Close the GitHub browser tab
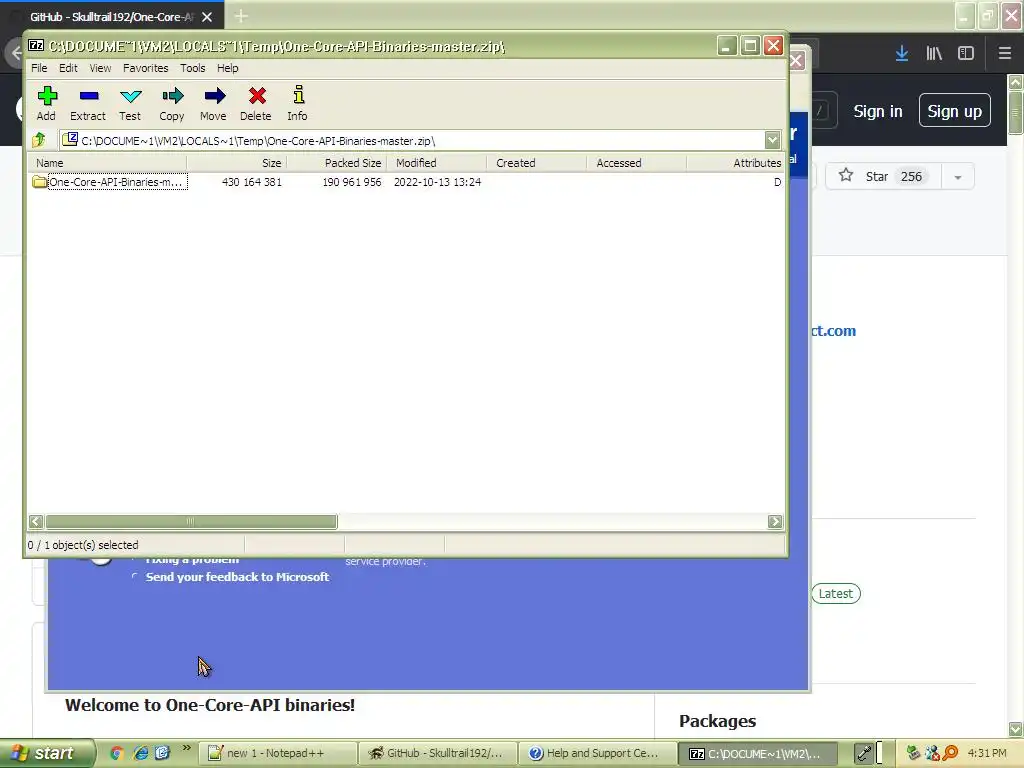Image resolution: width=1024 pixels, height=768 pixels. pos(207,17)
